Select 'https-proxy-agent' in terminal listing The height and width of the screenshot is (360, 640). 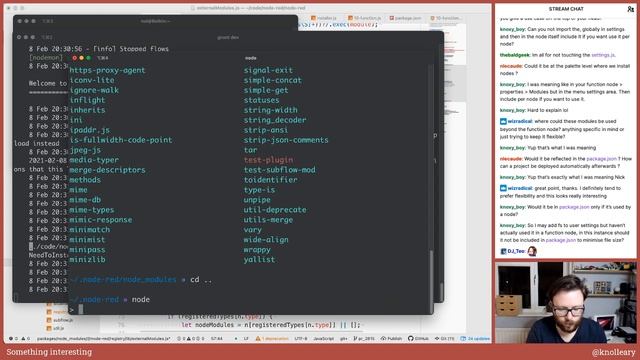click(107, 70)
